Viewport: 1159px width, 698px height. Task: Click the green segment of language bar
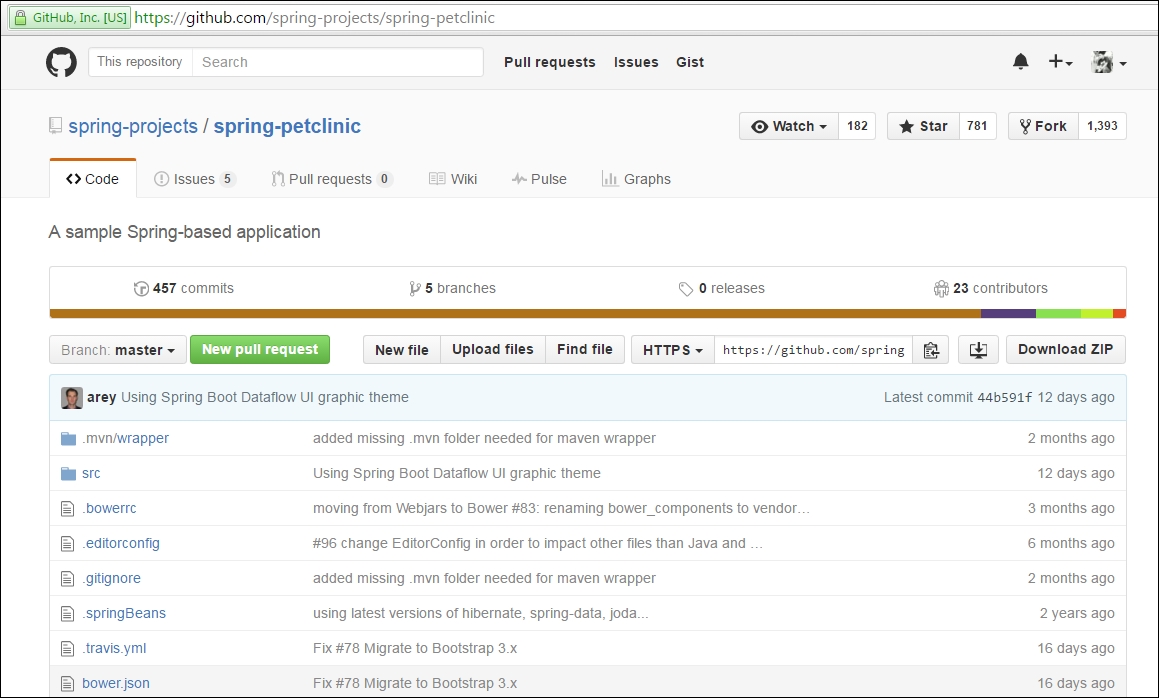click(x=1058, y=314)
